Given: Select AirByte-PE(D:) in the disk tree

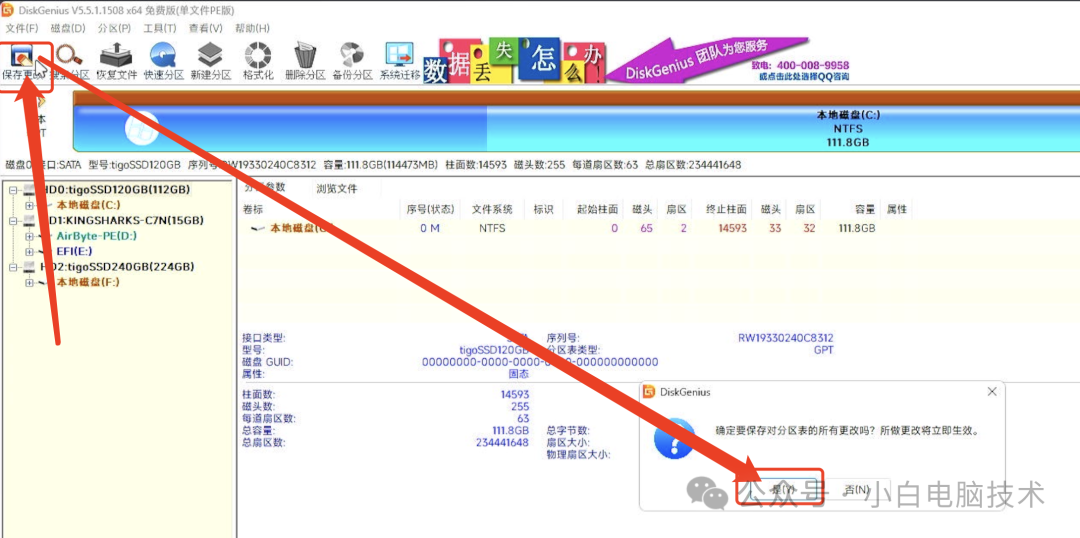Looking at the screenshot, I should coord(96,236).
